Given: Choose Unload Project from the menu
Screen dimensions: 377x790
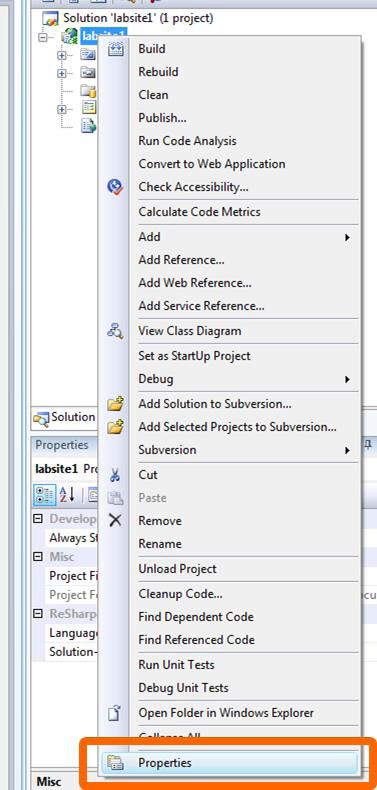Looking at the screenshot, I should (177, 569).
